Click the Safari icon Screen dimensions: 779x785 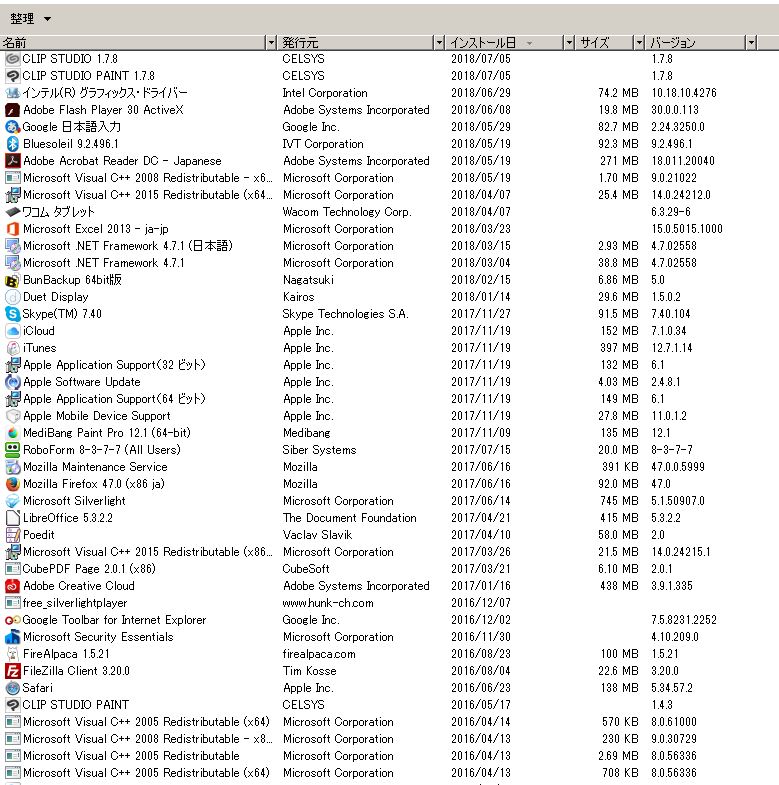[13, 688]
